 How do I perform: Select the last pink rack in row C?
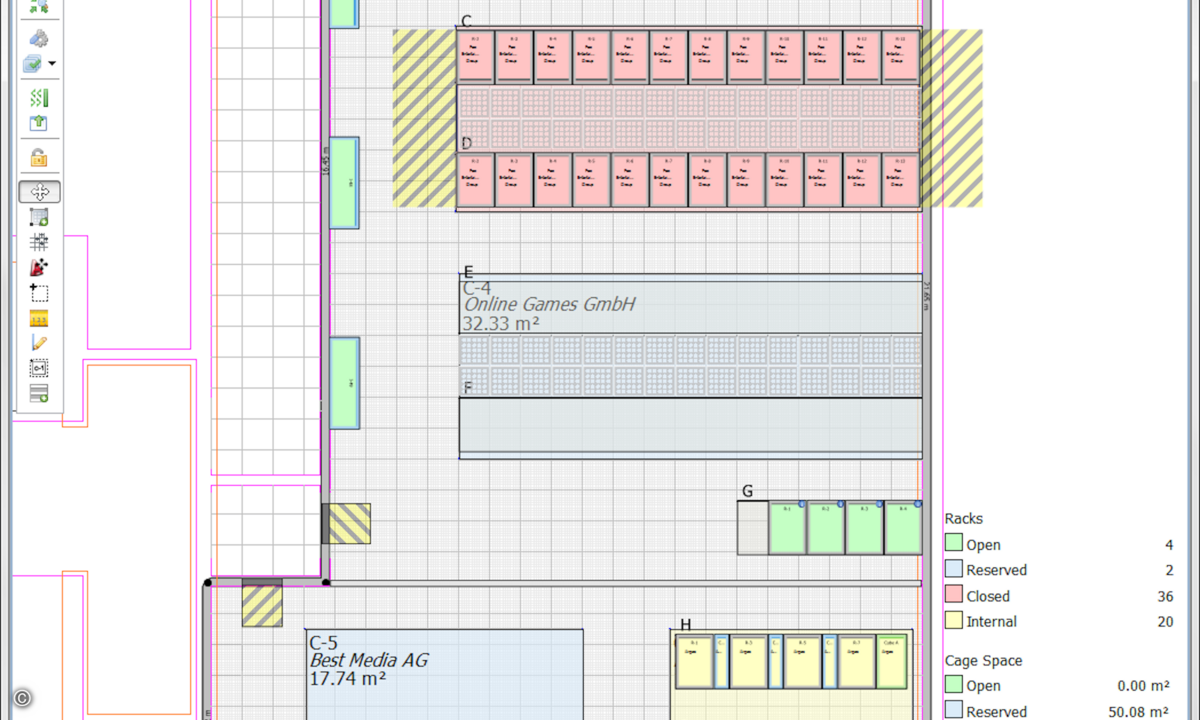[x=900, y=56]
